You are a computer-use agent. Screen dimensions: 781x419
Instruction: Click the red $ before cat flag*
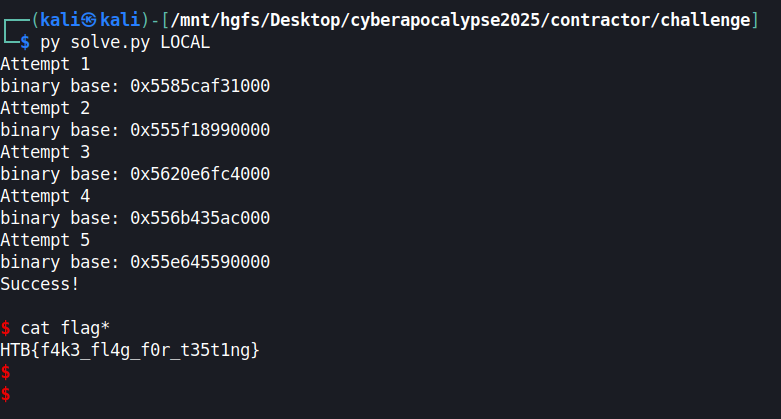(6, 328)
